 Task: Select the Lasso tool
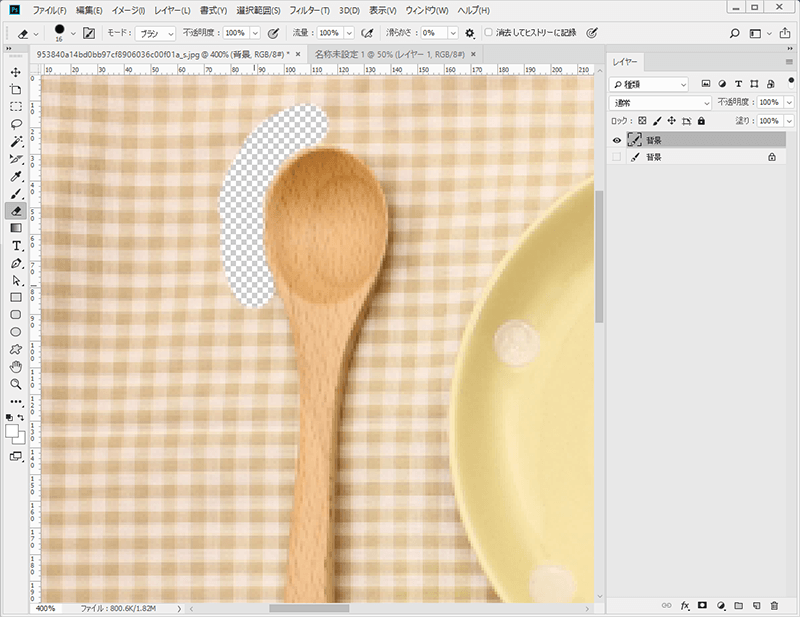tap(16, 124)
